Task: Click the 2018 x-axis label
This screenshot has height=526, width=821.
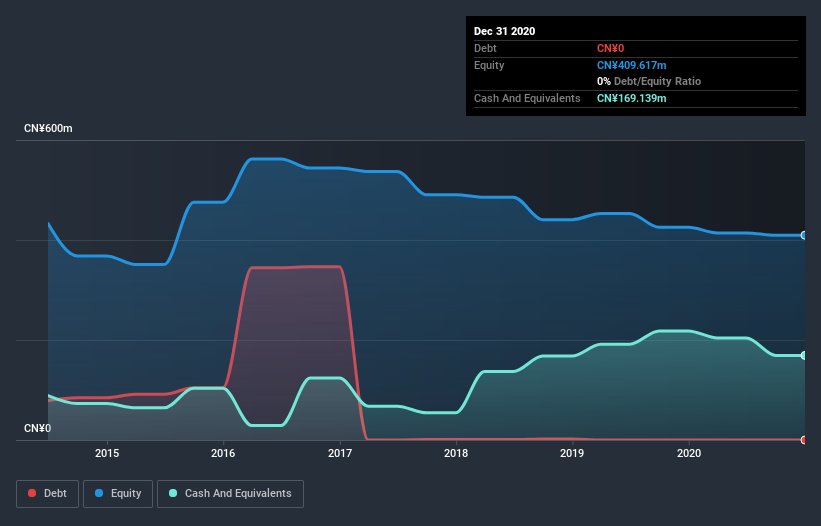Action: 456,453
